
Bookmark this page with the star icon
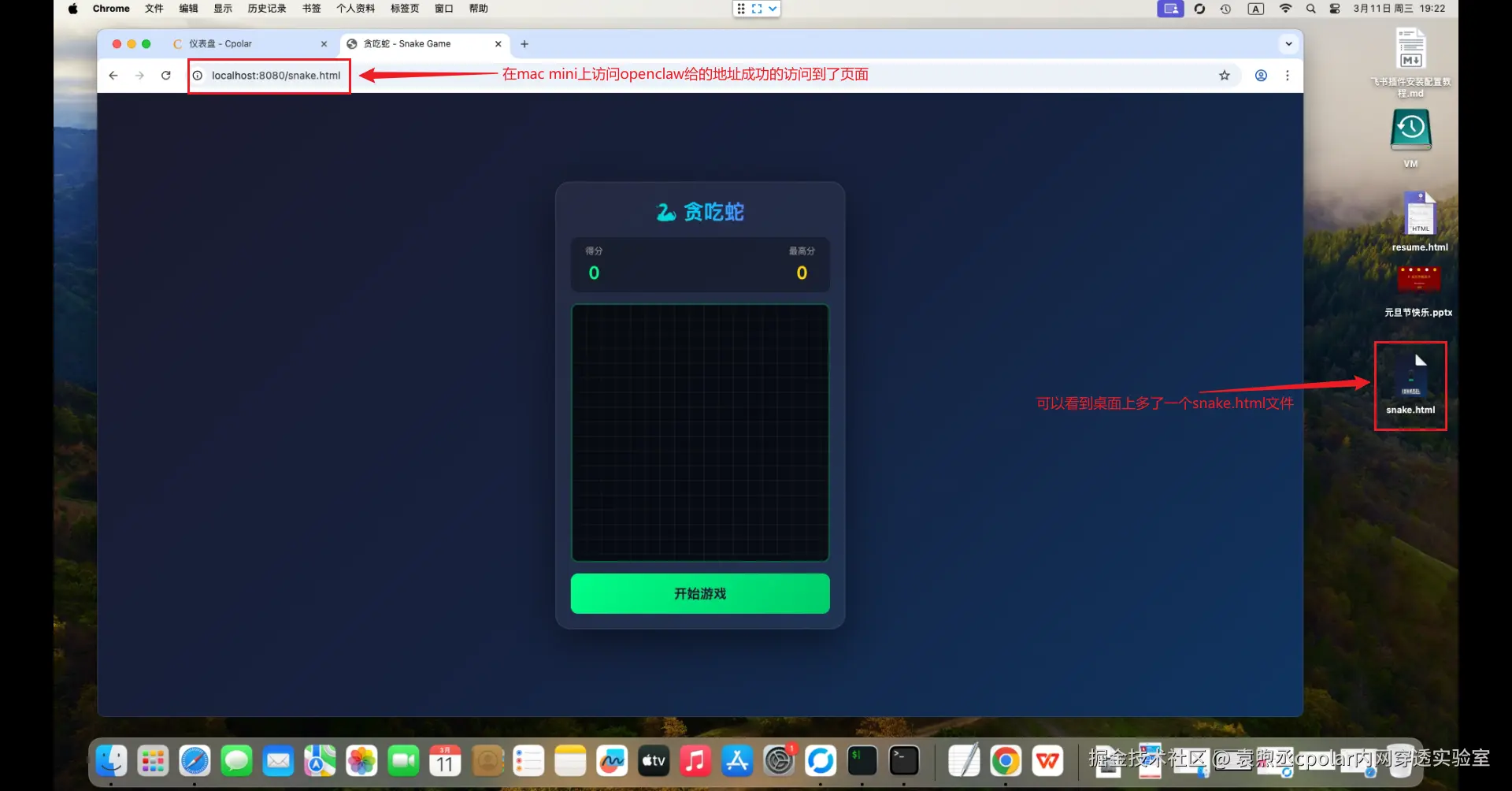[x=1225, y=76]
